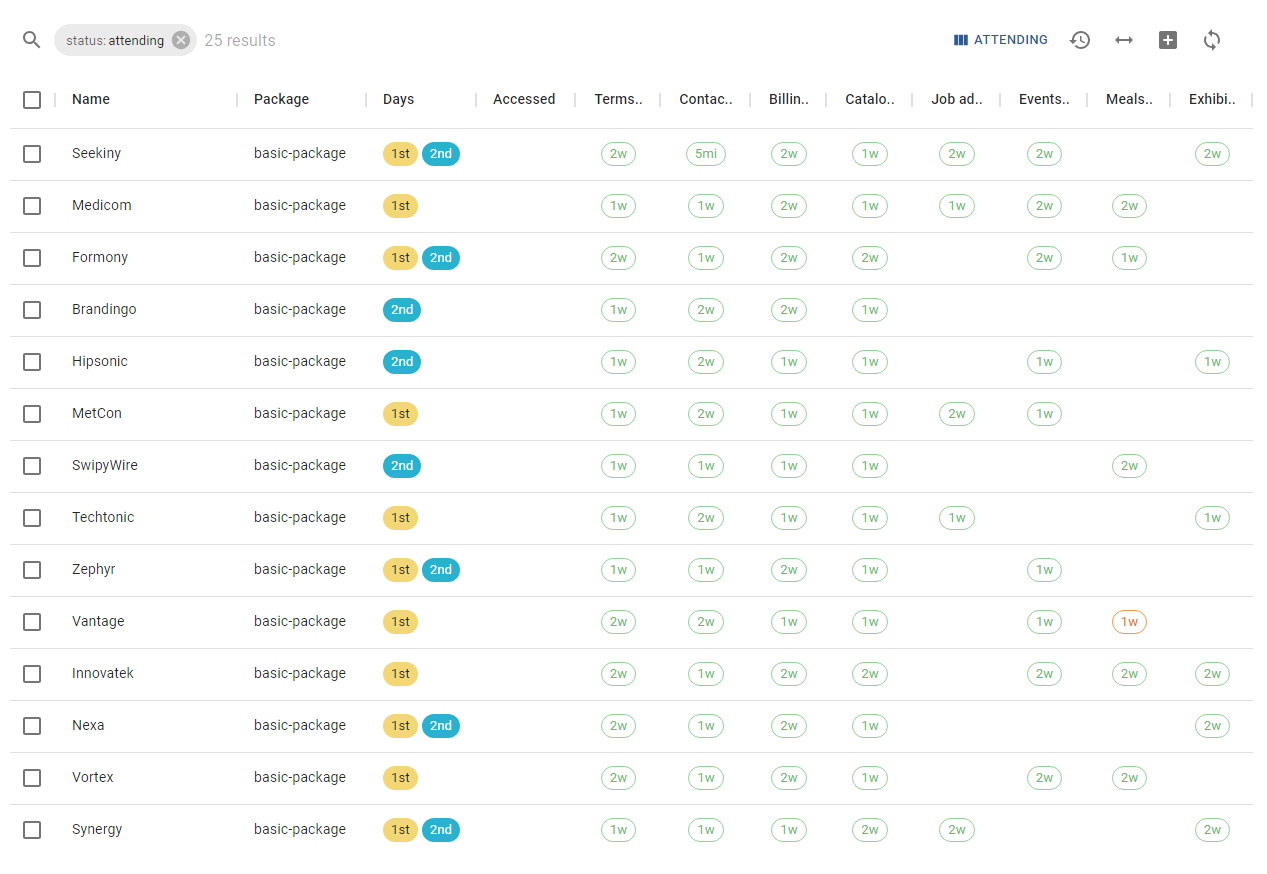Click the status attending filter chip

point(125,40)
